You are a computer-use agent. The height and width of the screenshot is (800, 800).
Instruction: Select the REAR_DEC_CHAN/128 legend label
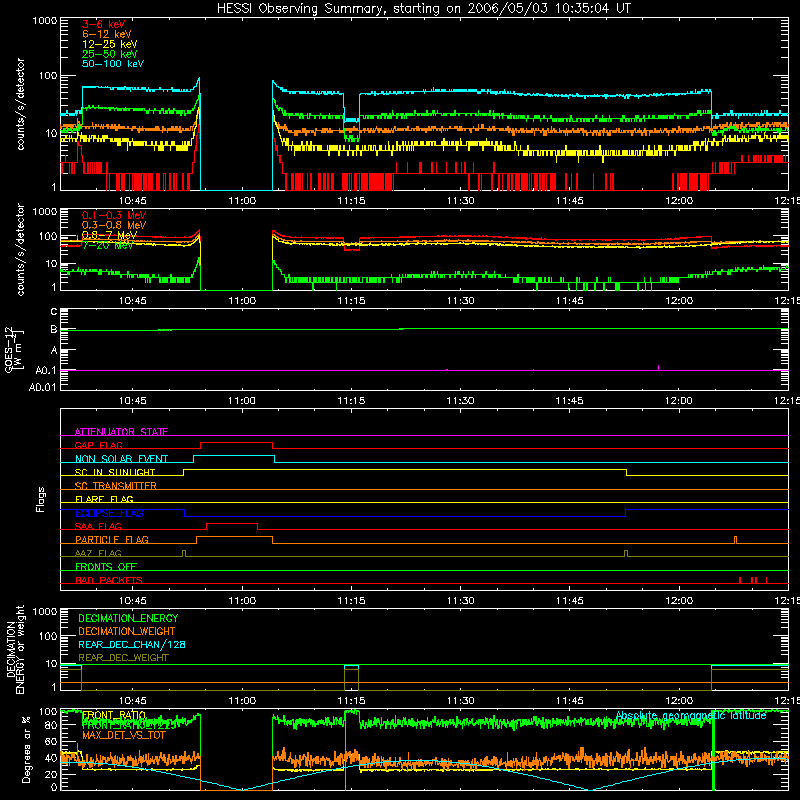[132, 644]
